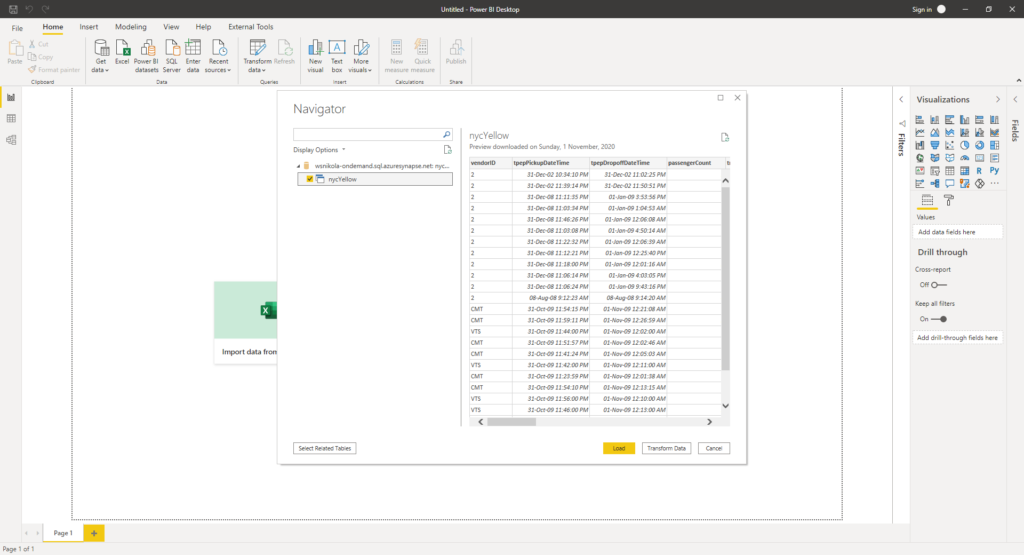This screenshot has width=1024, height=555.
Task: Toggle Cross-report drill through switch
Action: click(x=938, y=285)
